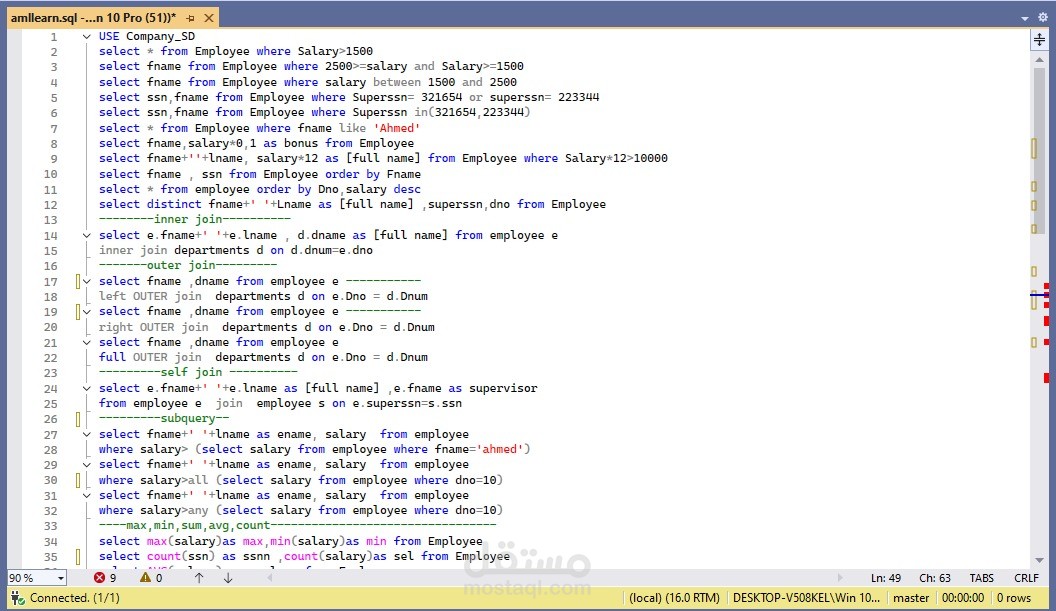This screenshot has height=611, width=1056.
Task: Click the CRLF line ending setting
Action: pos(1026,578)
